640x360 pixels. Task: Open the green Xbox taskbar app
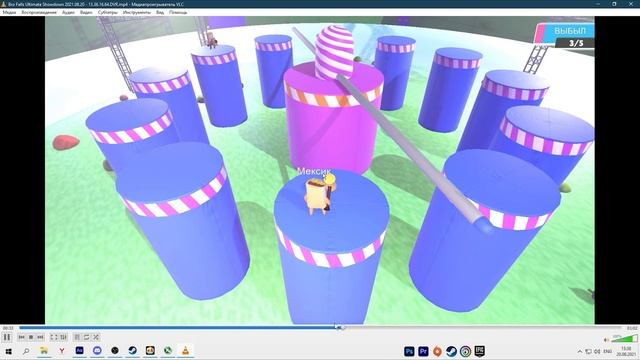pos(168,351)
